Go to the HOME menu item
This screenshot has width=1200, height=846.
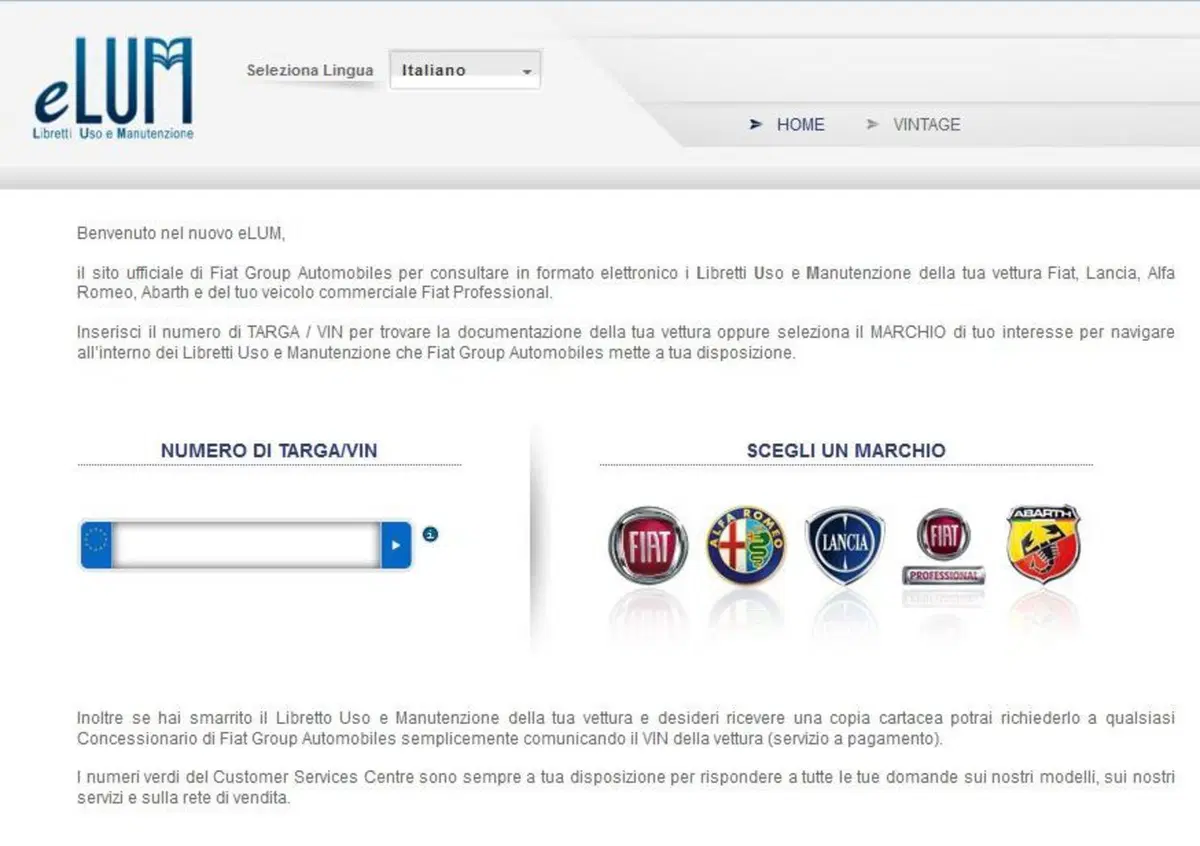click(x=800, y=124)
